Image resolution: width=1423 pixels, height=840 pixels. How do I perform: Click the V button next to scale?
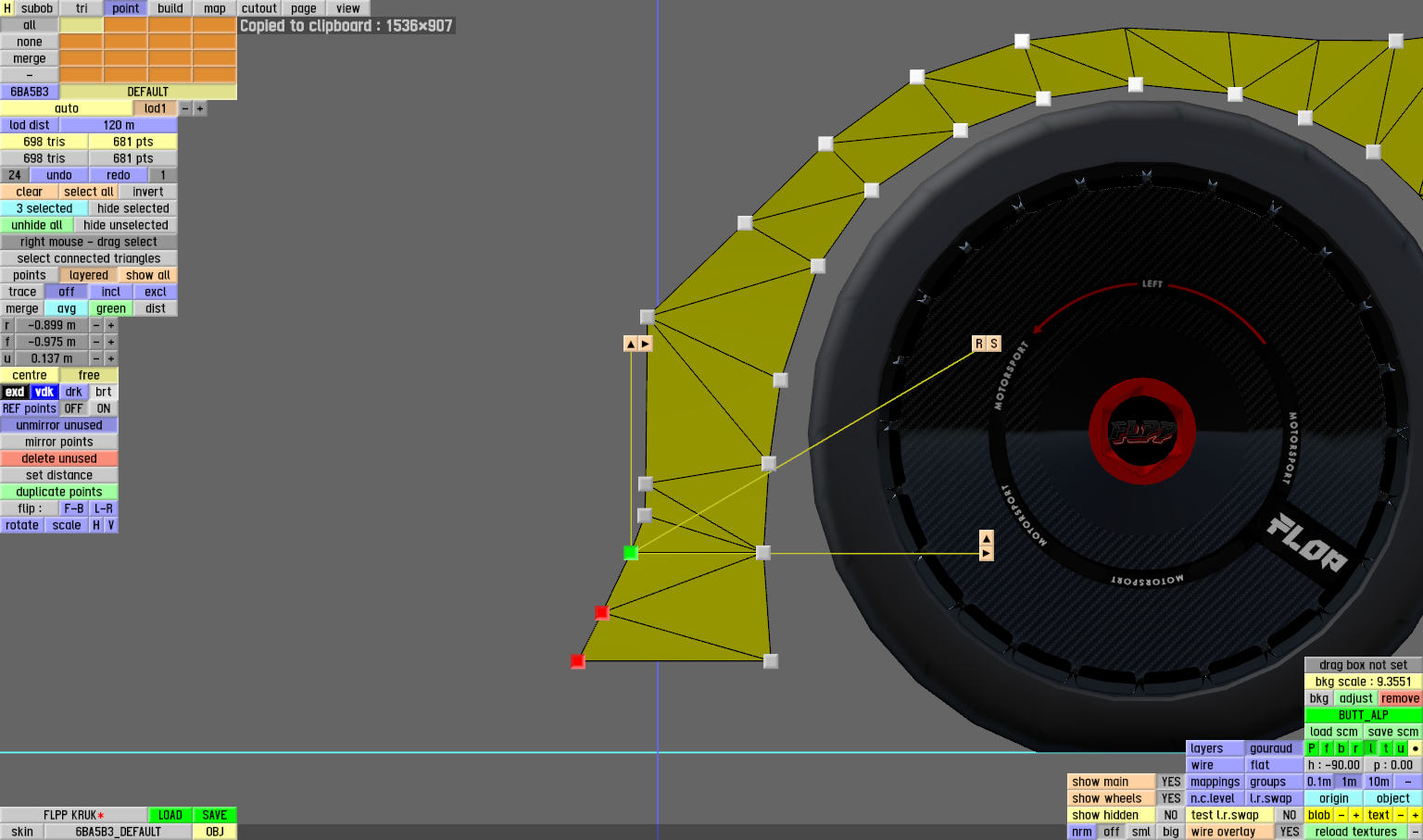(x=111, y=525)
